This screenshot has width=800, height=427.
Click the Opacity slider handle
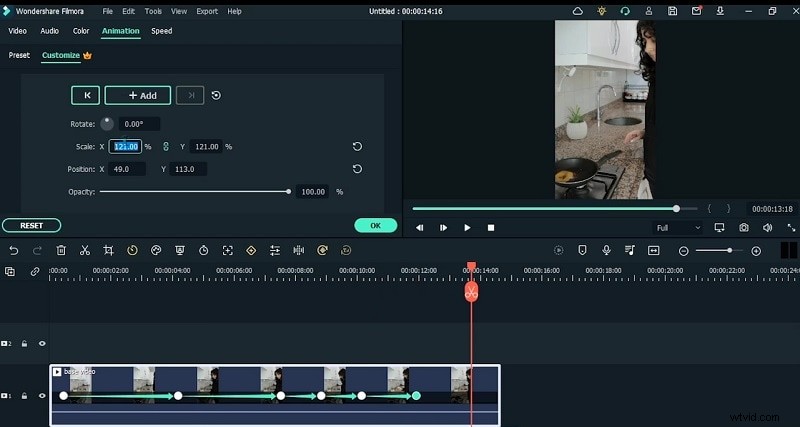[x=289, y=191]
